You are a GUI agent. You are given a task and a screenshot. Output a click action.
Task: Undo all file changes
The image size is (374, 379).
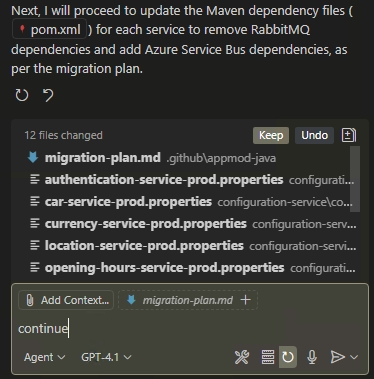(x=314, y=135)
